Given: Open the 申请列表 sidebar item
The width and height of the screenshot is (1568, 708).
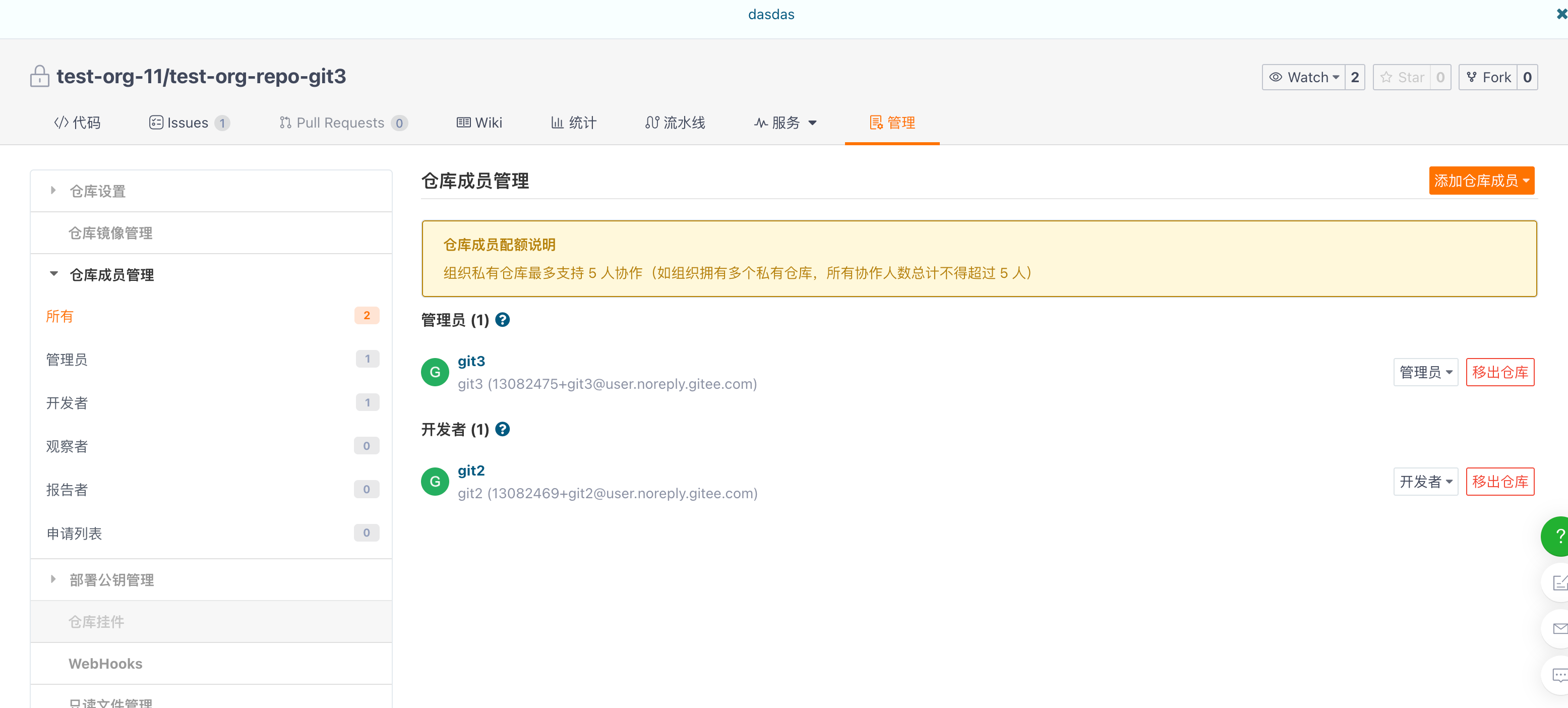Looking at the screenshot, I should (211, 533).
